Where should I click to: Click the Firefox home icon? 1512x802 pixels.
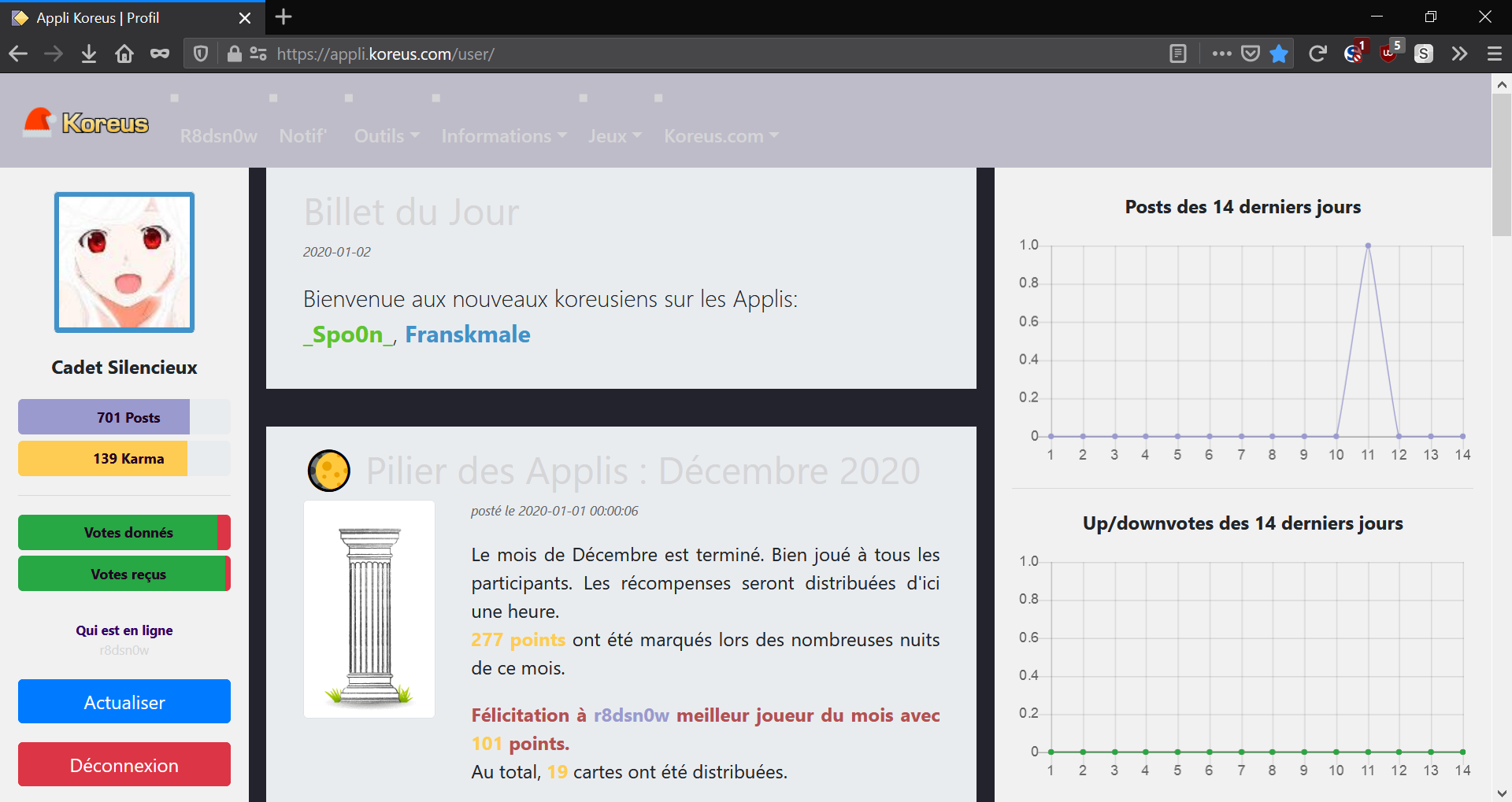click(124, 54)
